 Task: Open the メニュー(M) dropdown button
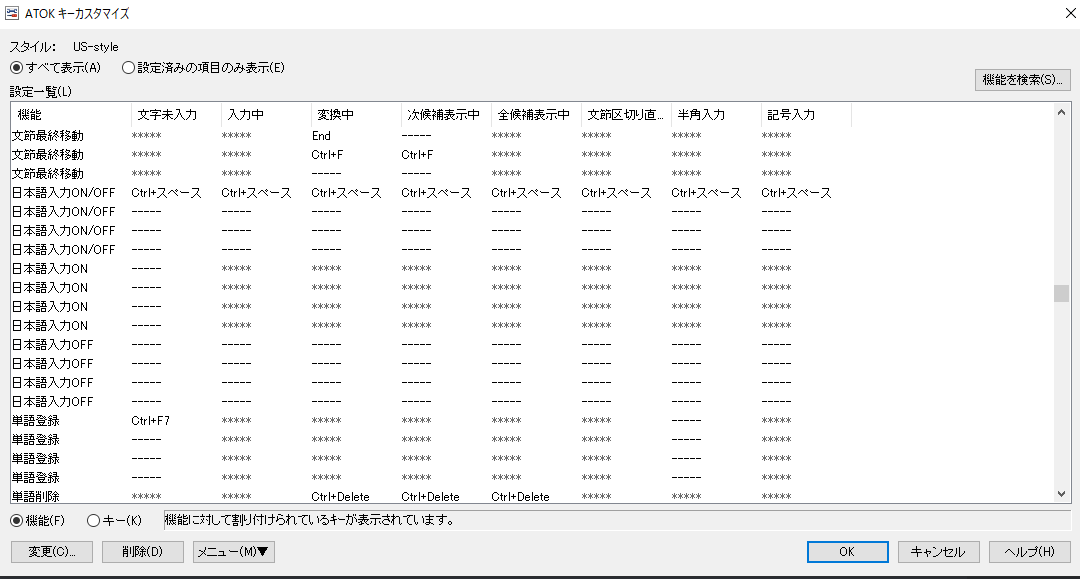233,551
